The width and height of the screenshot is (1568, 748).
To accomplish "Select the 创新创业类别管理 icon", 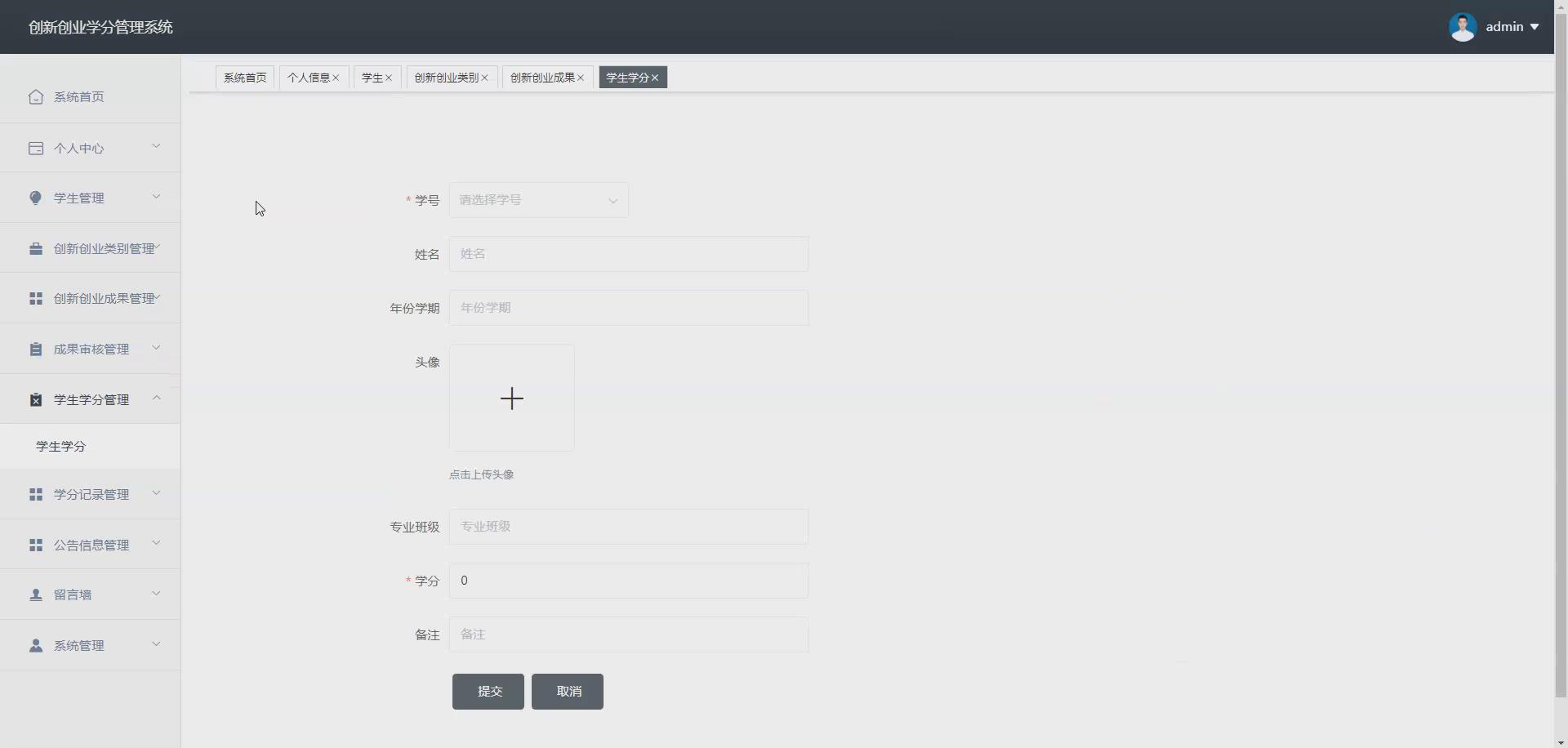I will 36,248.
